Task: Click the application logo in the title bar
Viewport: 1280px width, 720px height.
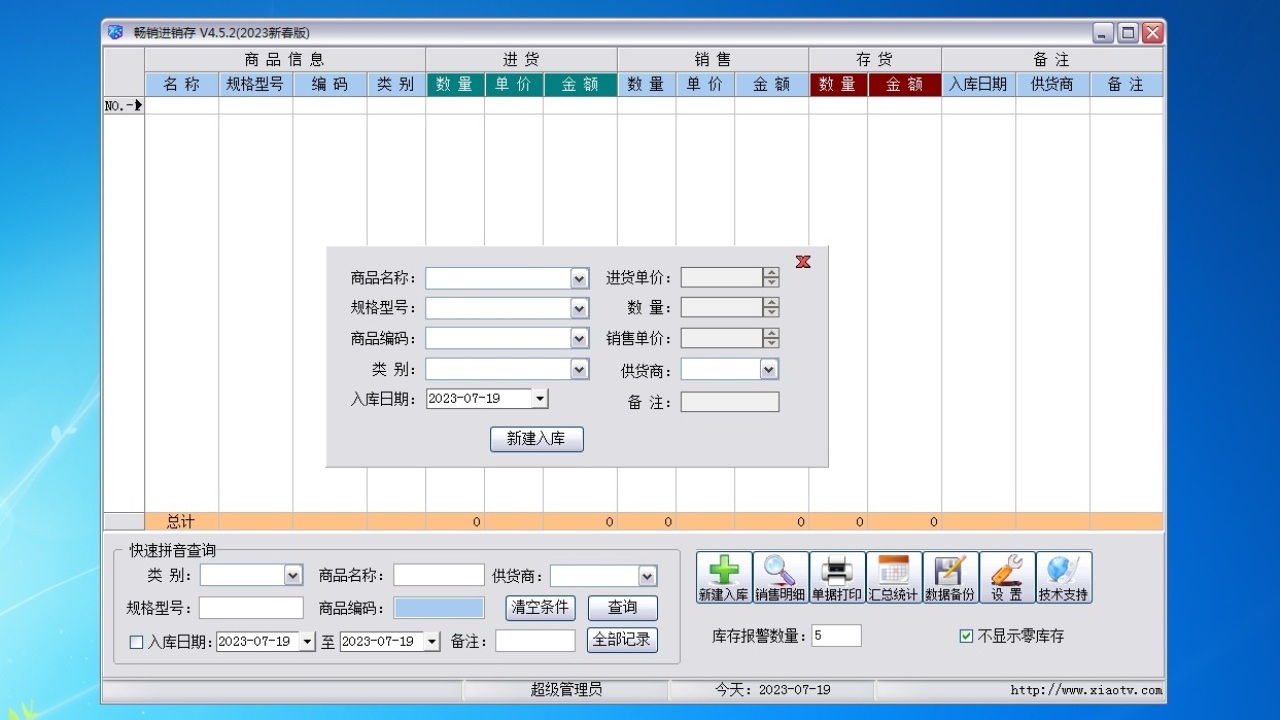Action: pos(115,32)
